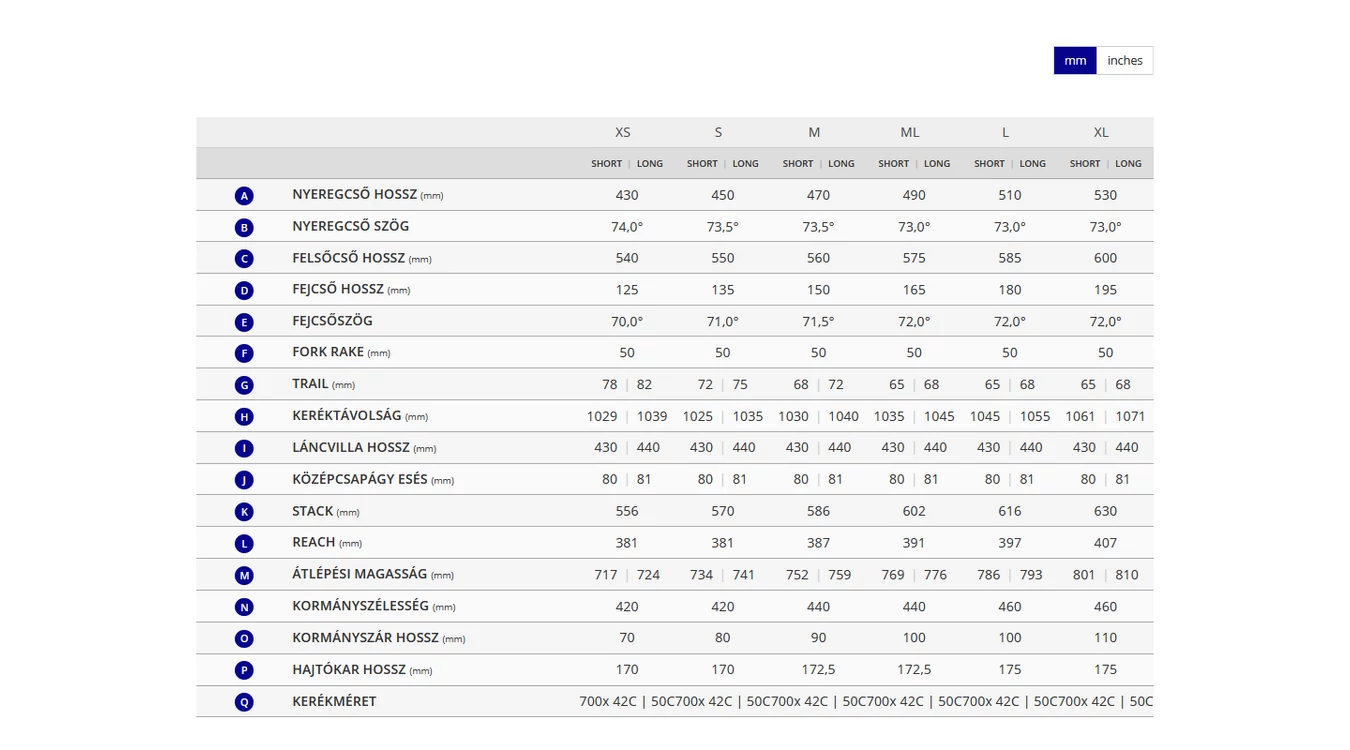Click the O marker for Kormányszár hossz
Image resolution: width=1350 pixels, height=750 pixels.
coord(244,638)
